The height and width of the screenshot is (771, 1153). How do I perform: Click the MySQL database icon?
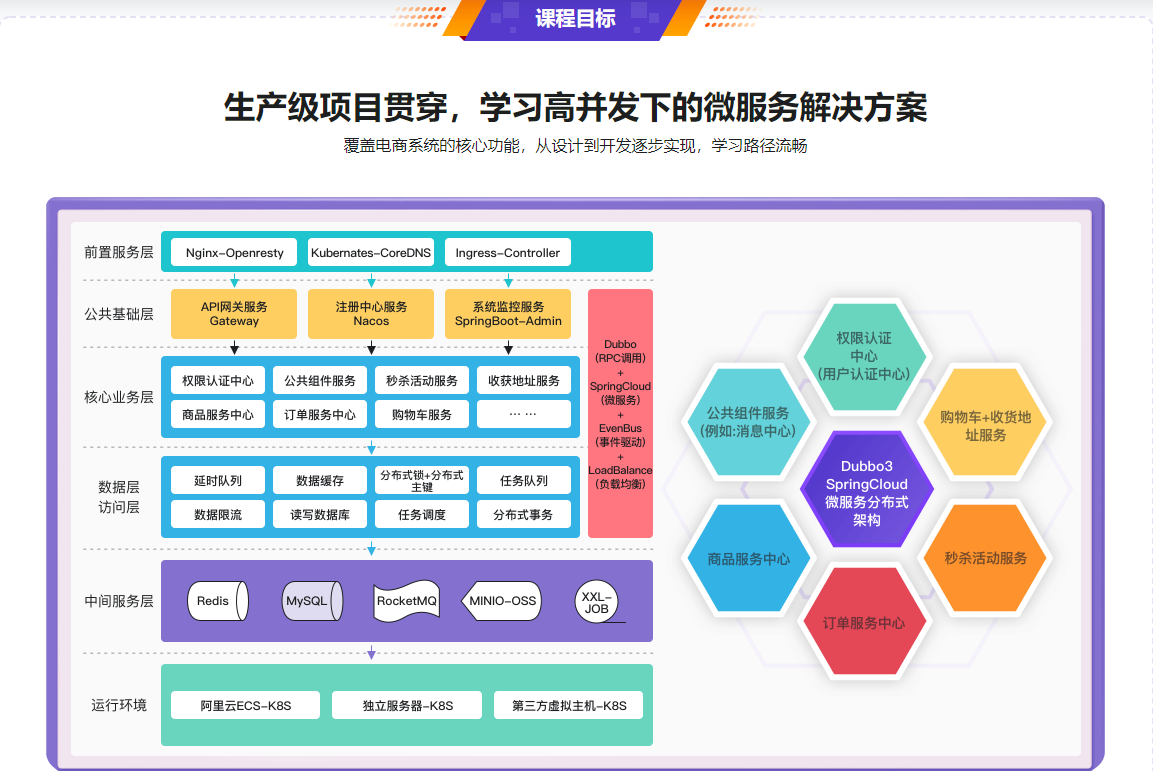coord(311,601)
